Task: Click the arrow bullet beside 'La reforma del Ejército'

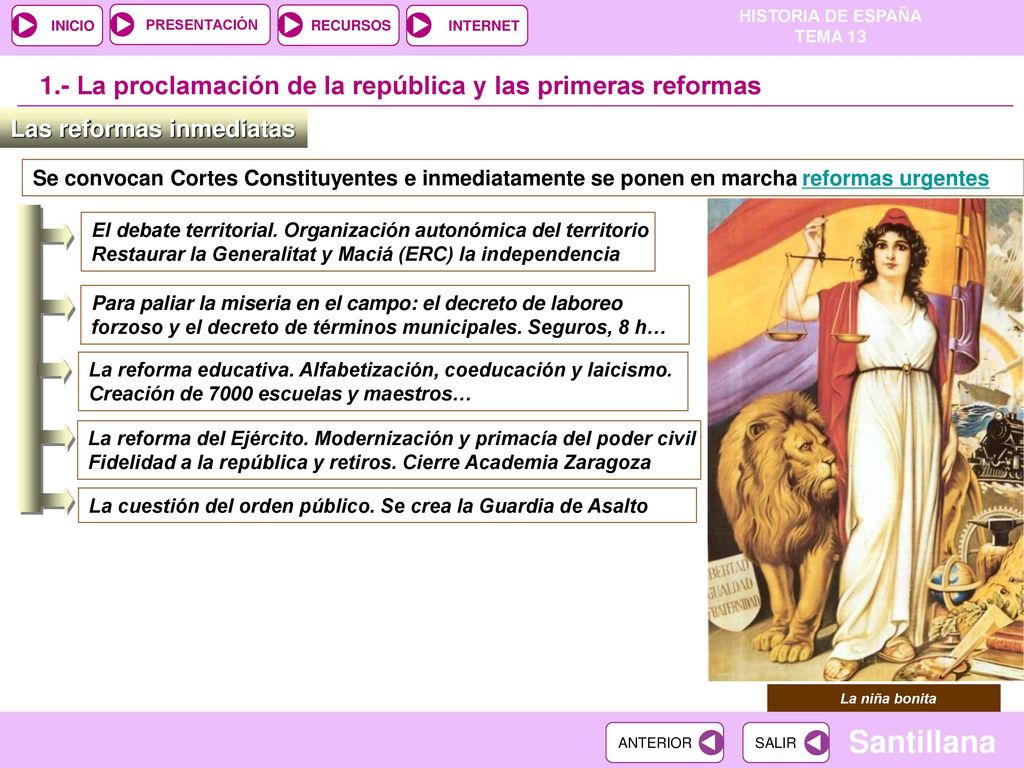Action: 58,439
